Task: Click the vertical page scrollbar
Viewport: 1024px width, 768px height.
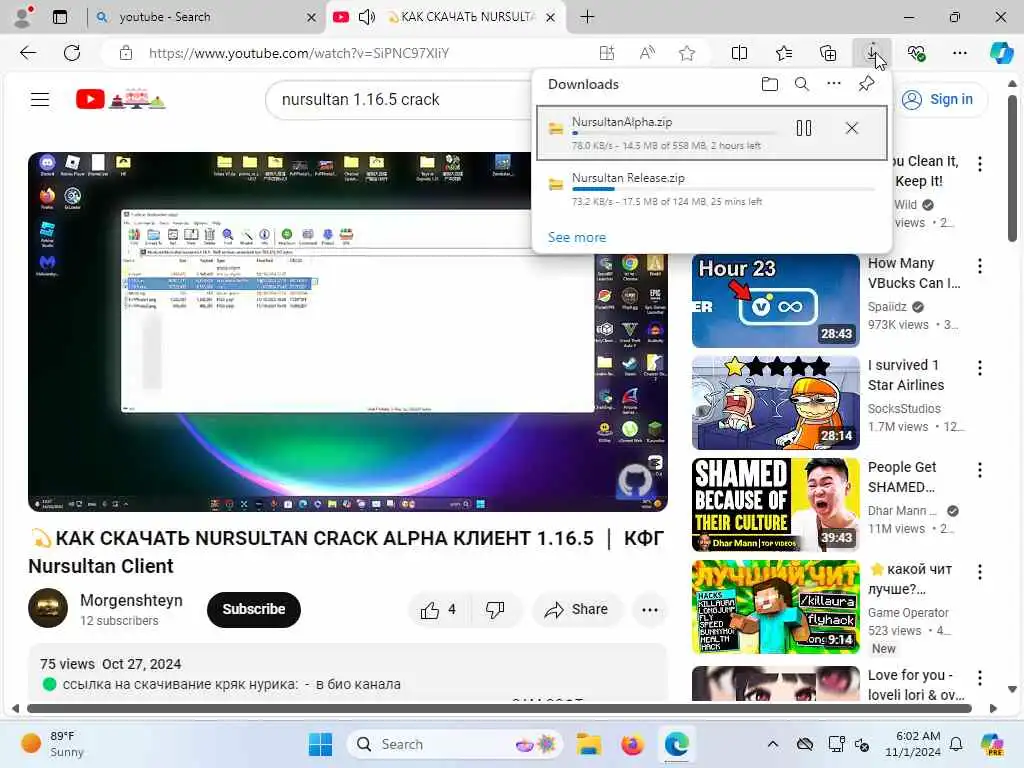Action: (1012, 168)
